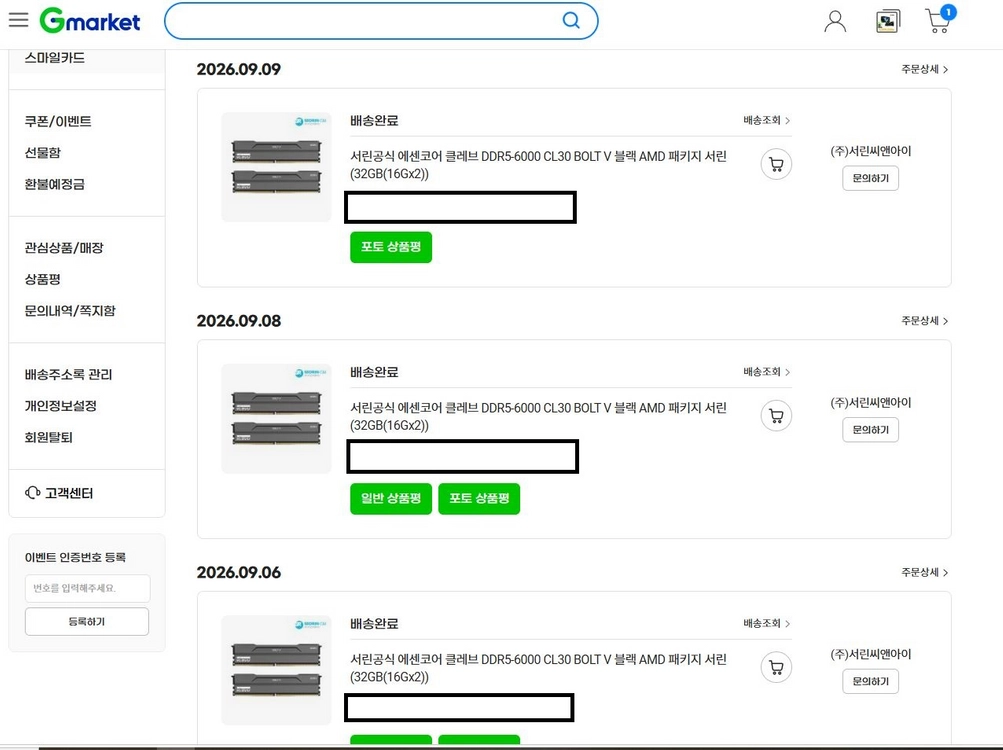The width and height of the screenshot is (1003, 750).
Task: Open 주문상세 for 2026.09.08 order
Action: point(924,321)
